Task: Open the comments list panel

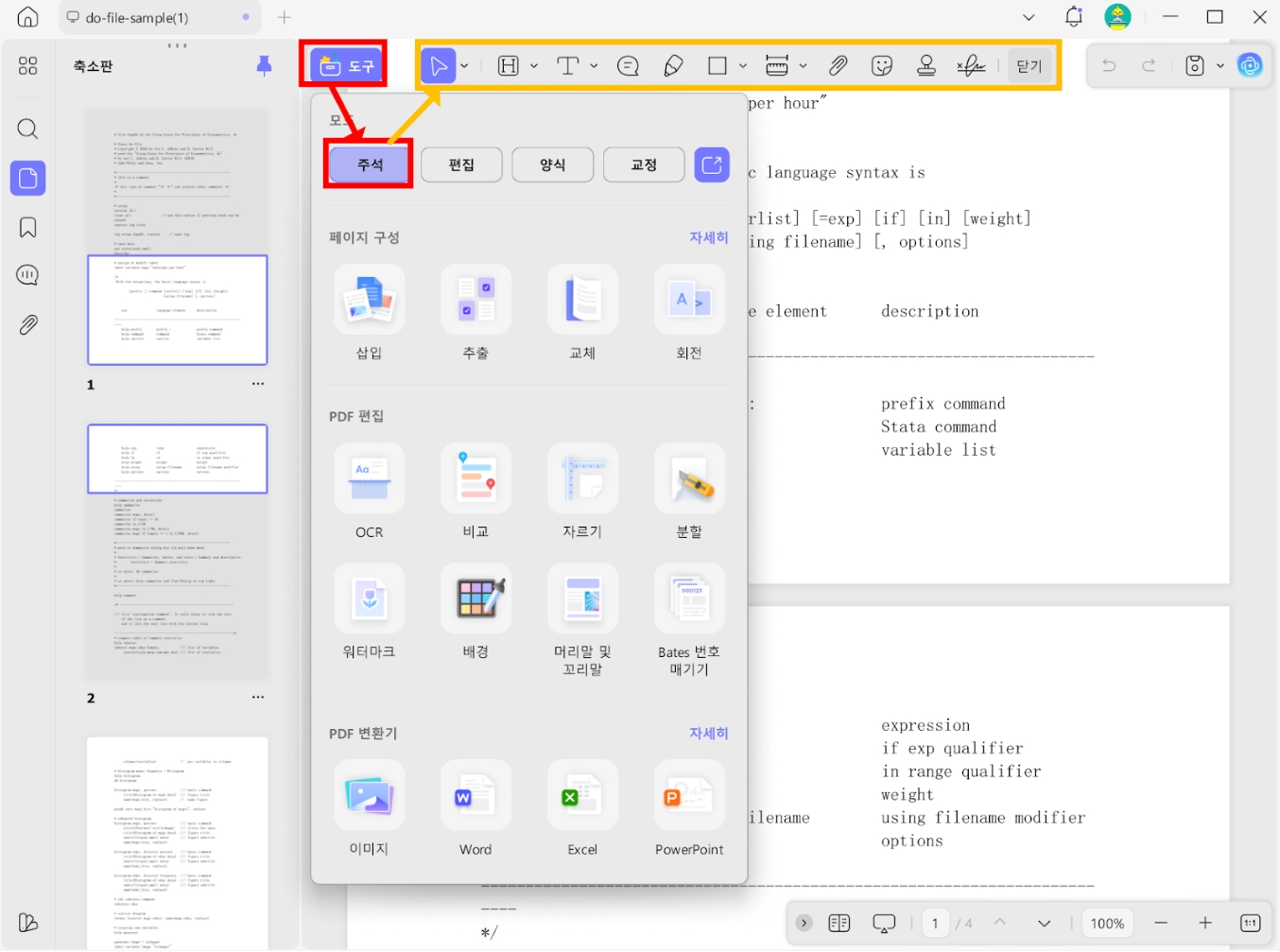Action: (x=28, y=275)
